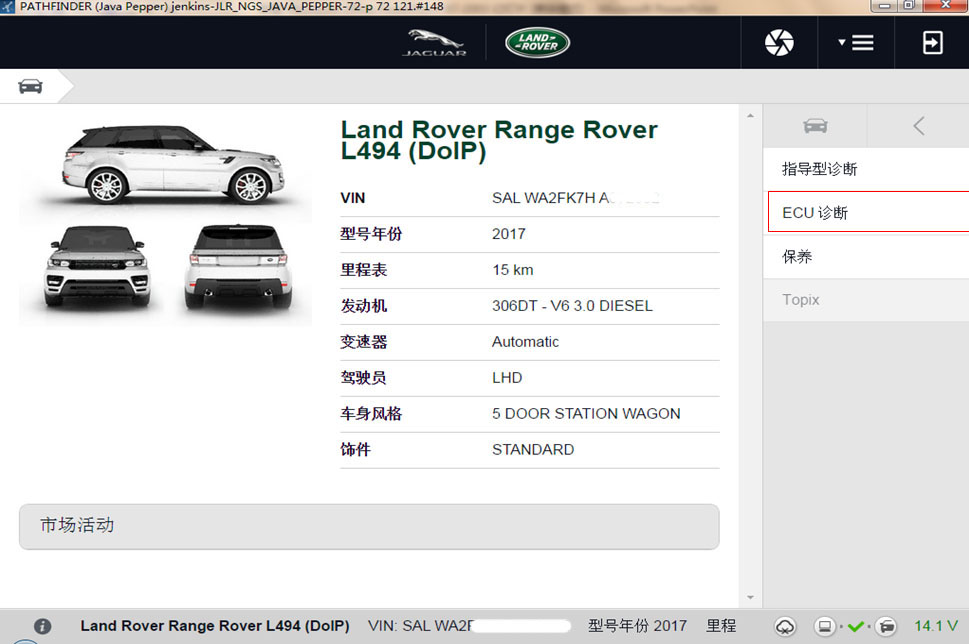
Task: Click status bar vehicle name text
Action: [215, 626]
